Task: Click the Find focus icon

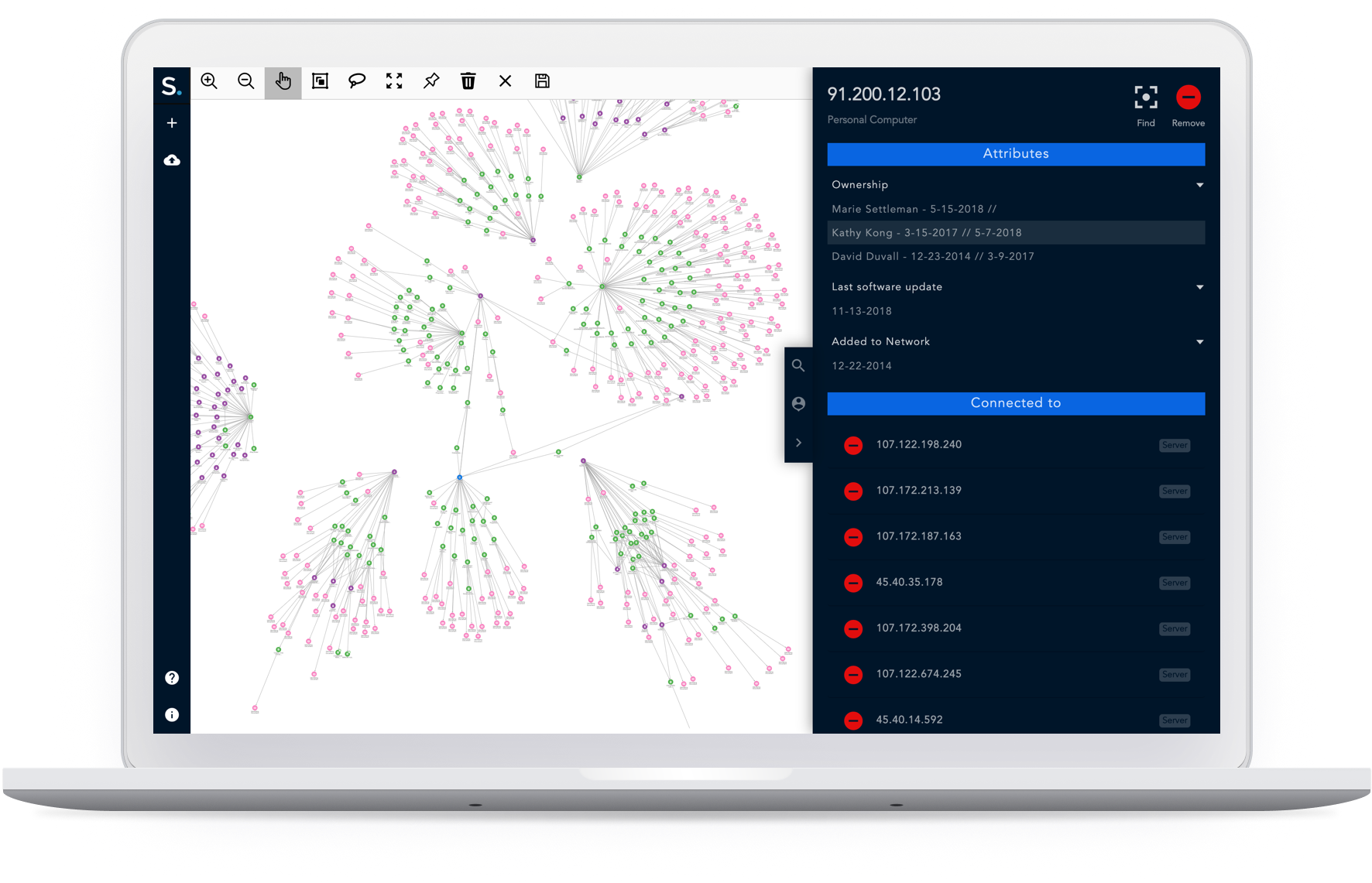Action: tap(1146, 98)
